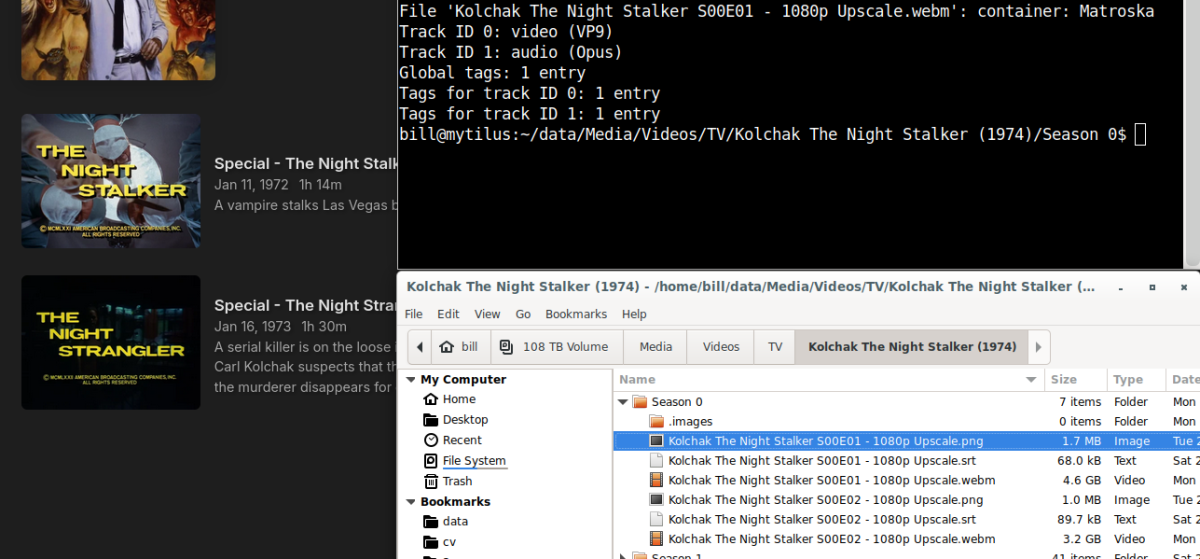
Task: Open the View menu
Action: point(487,314)
